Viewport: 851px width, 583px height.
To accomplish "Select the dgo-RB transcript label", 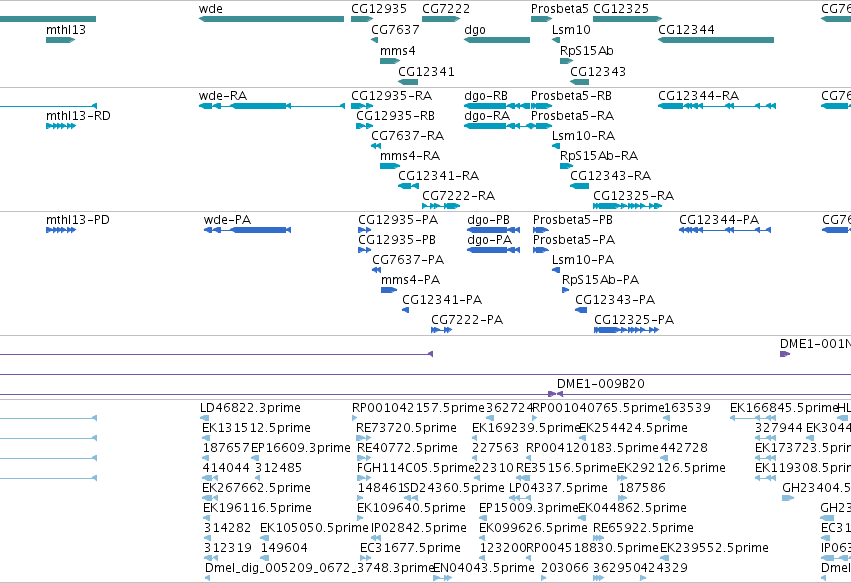I will [x=486, y=96].
